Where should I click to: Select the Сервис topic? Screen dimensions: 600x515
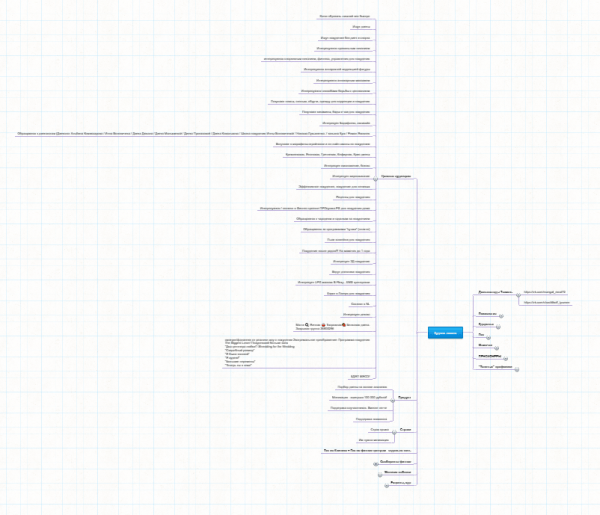(407, 429)
